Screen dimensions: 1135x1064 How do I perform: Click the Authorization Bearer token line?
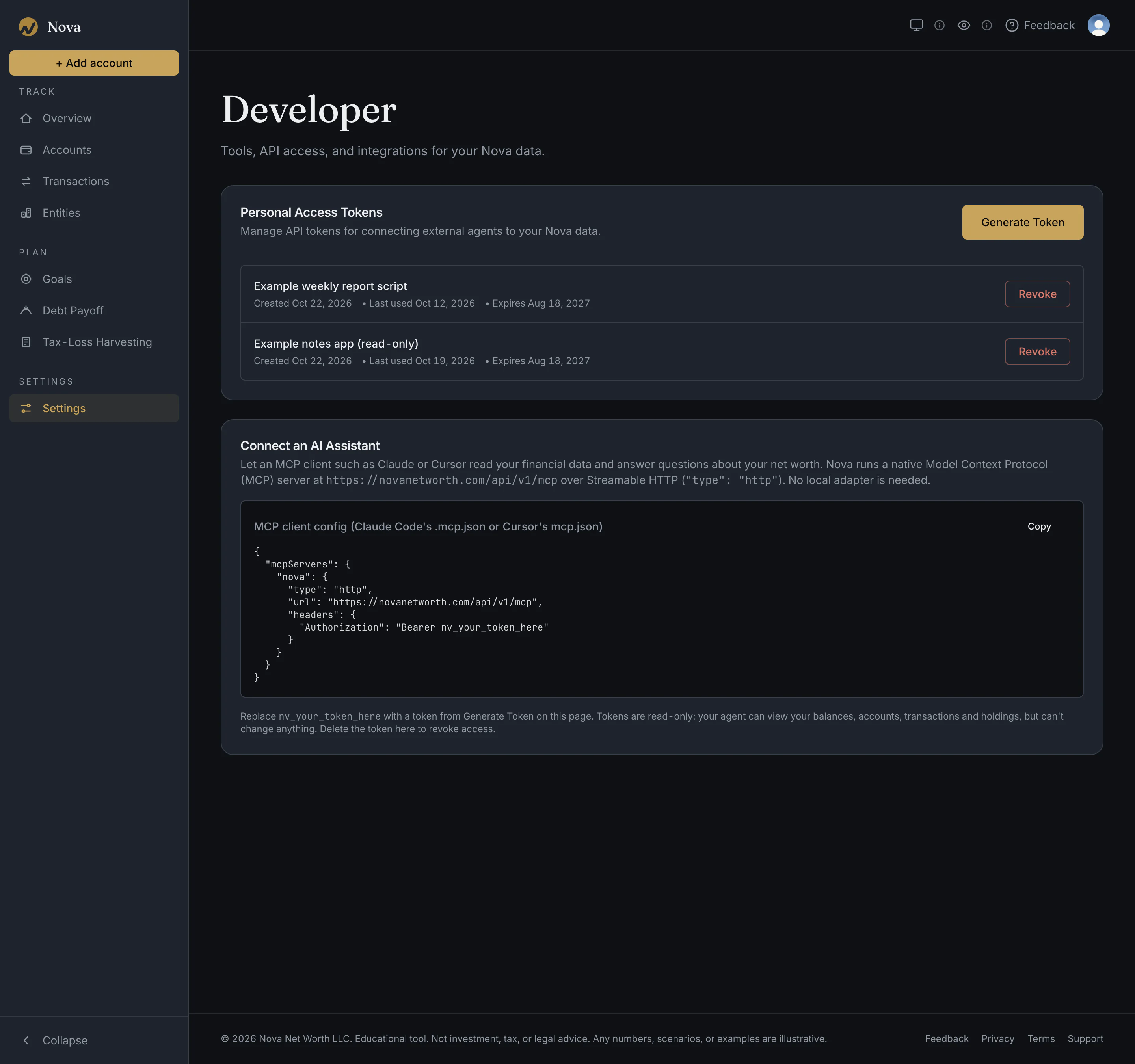coord(424,627)
